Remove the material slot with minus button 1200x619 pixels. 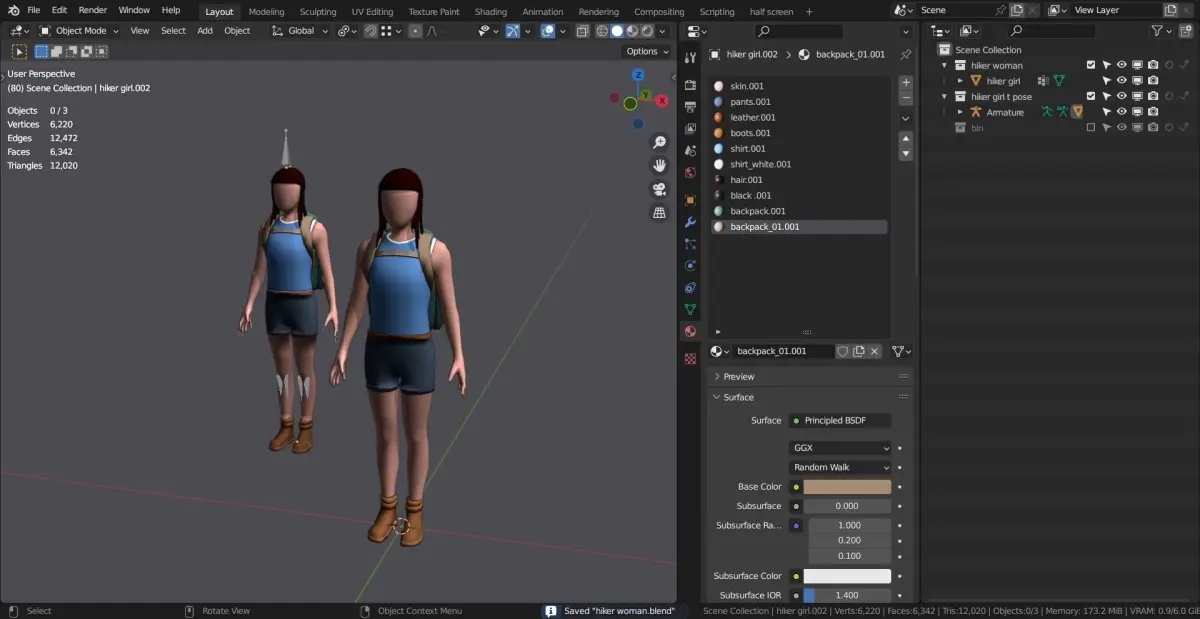point(906,97)
